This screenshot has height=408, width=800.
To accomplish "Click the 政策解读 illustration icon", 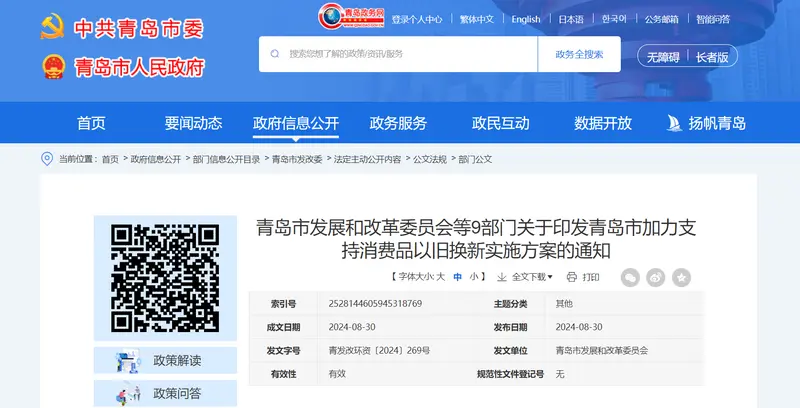I will 128,361.
